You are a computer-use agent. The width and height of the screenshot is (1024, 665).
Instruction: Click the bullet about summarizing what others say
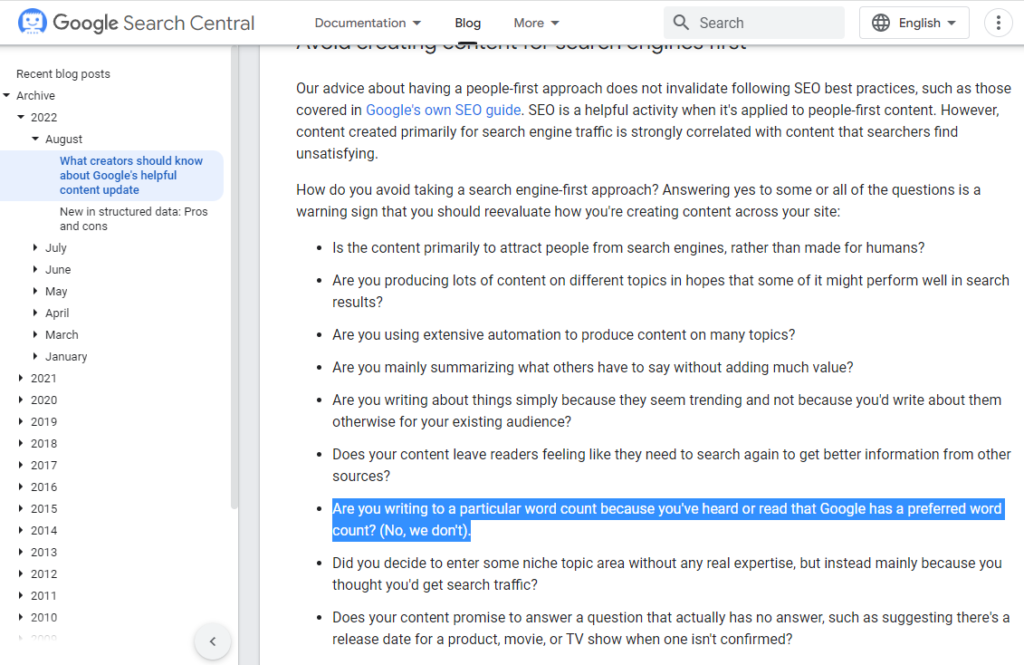tap(592, 367)
